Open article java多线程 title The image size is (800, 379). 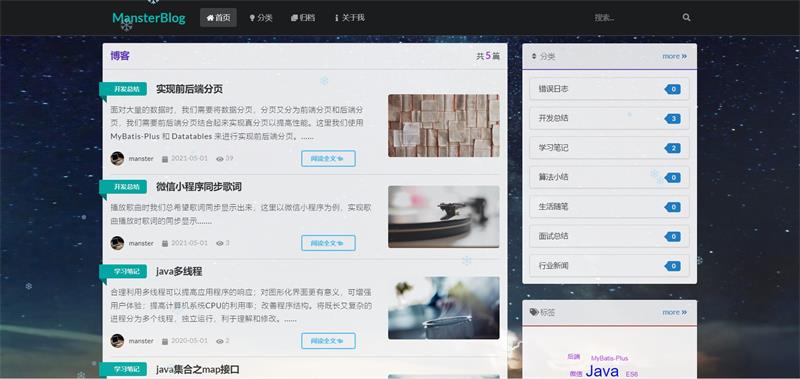179,271
